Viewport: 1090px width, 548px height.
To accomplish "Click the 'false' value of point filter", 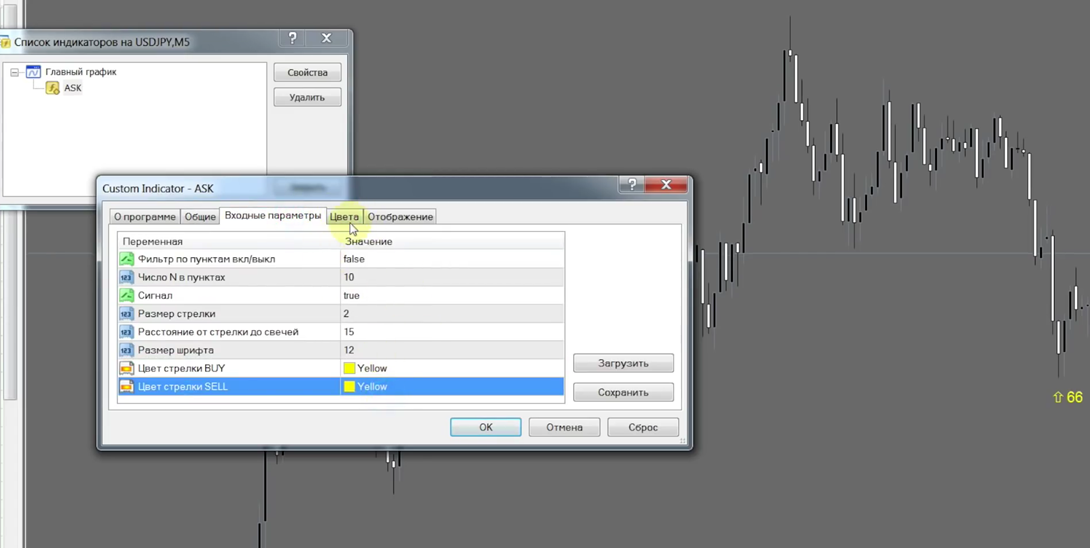I will pyautogui.click(x=354, y=259).
